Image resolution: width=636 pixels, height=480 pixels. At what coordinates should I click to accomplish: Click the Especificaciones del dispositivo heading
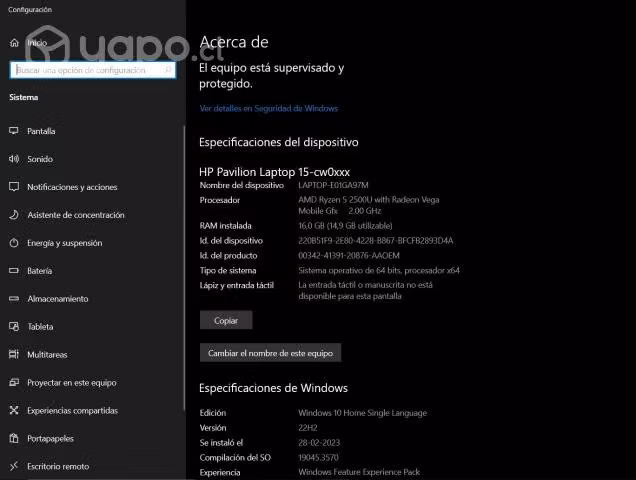coord(279,142)
